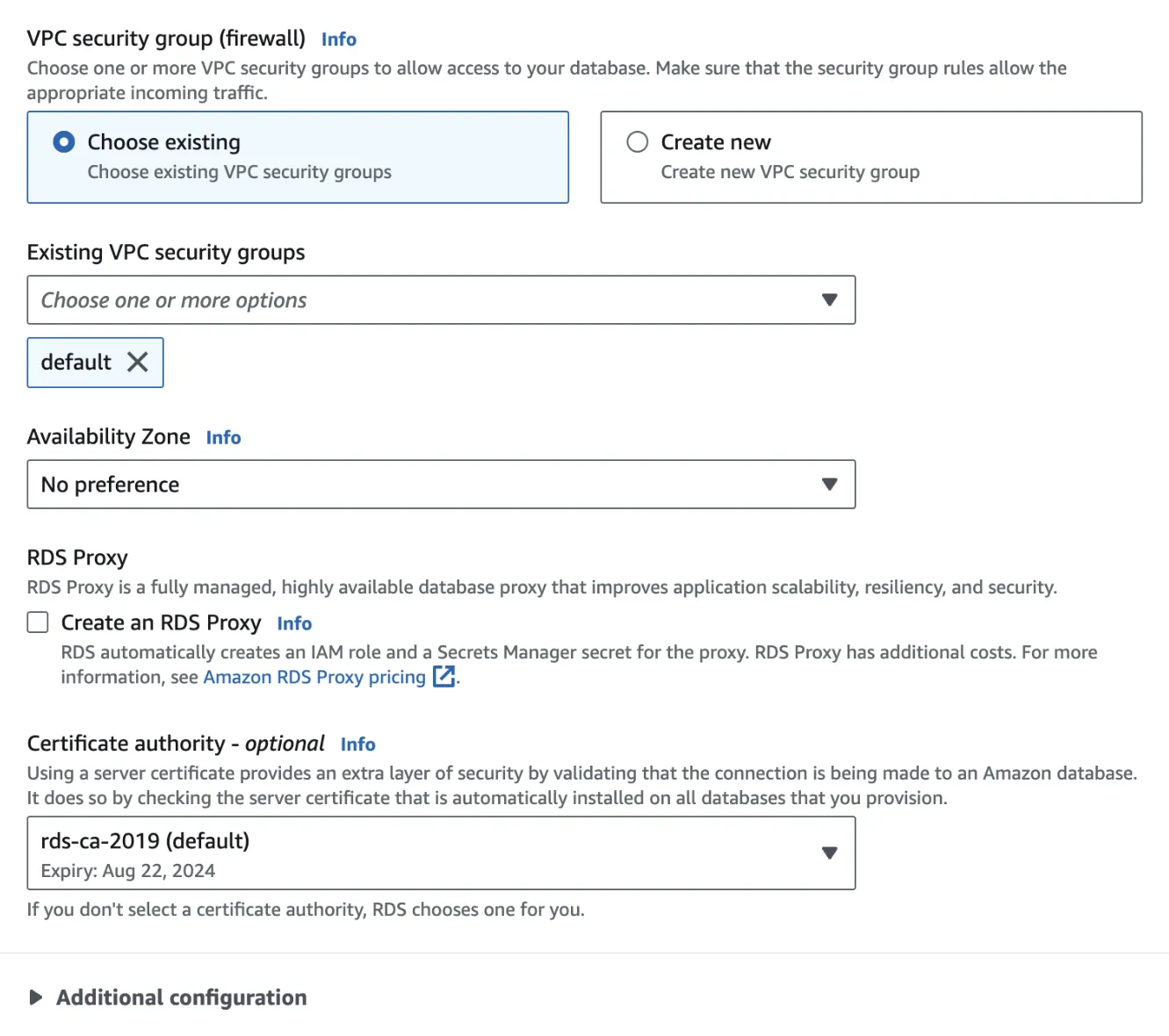Select the Create new VPC security group option
1169x1036 pixels.
click(637, 141)
